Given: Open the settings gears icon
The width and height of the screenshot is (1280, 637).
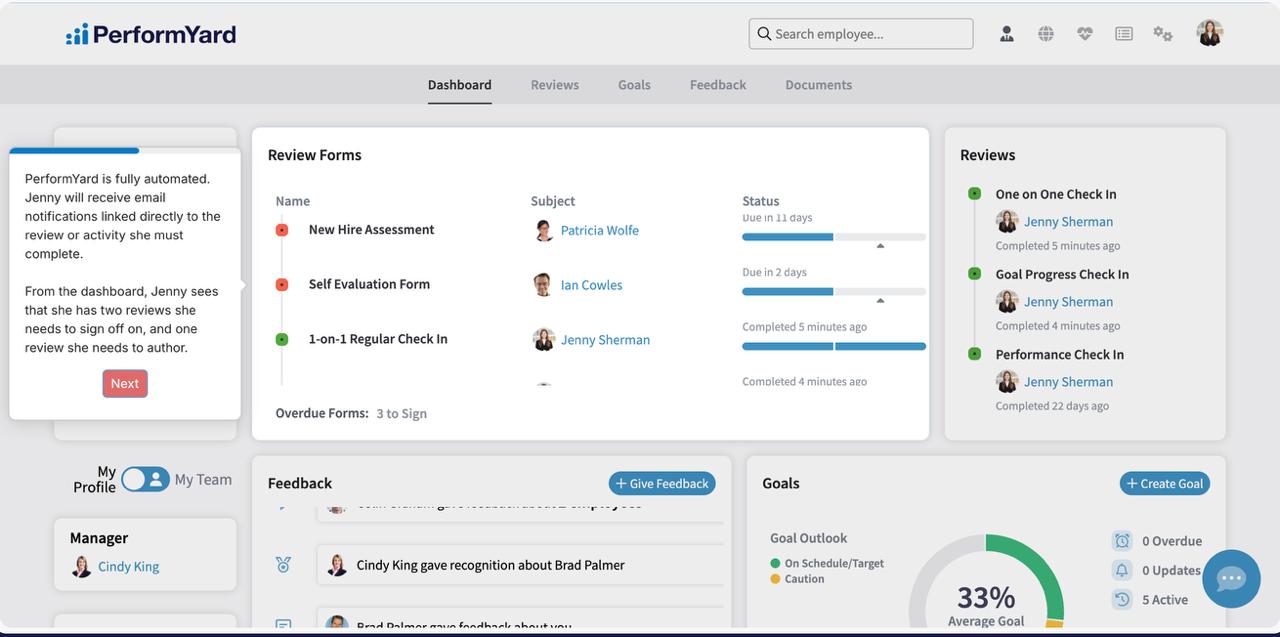Looking at the screenshot, I should click(1163, 34).
